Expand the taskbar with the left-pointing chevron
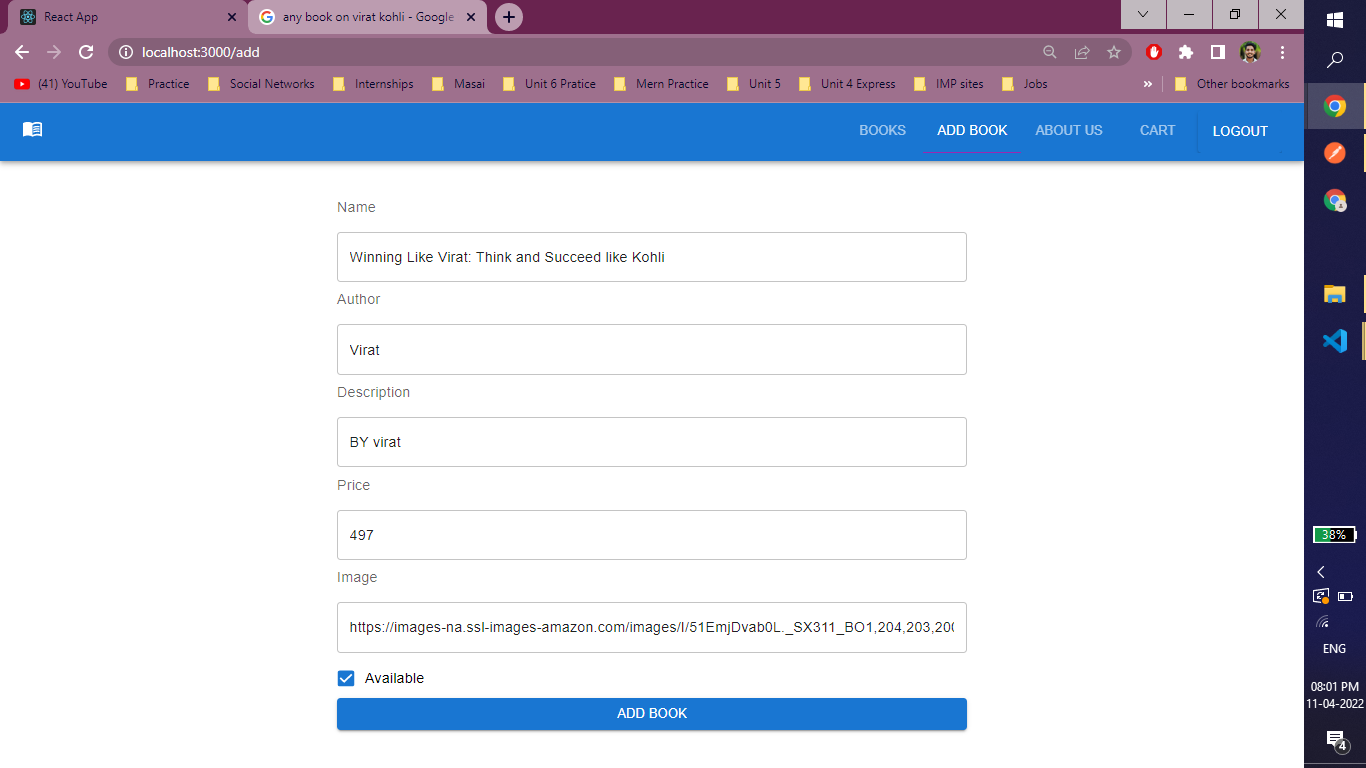This screenshot has height=768, width=1366. tap(1321, 571)
